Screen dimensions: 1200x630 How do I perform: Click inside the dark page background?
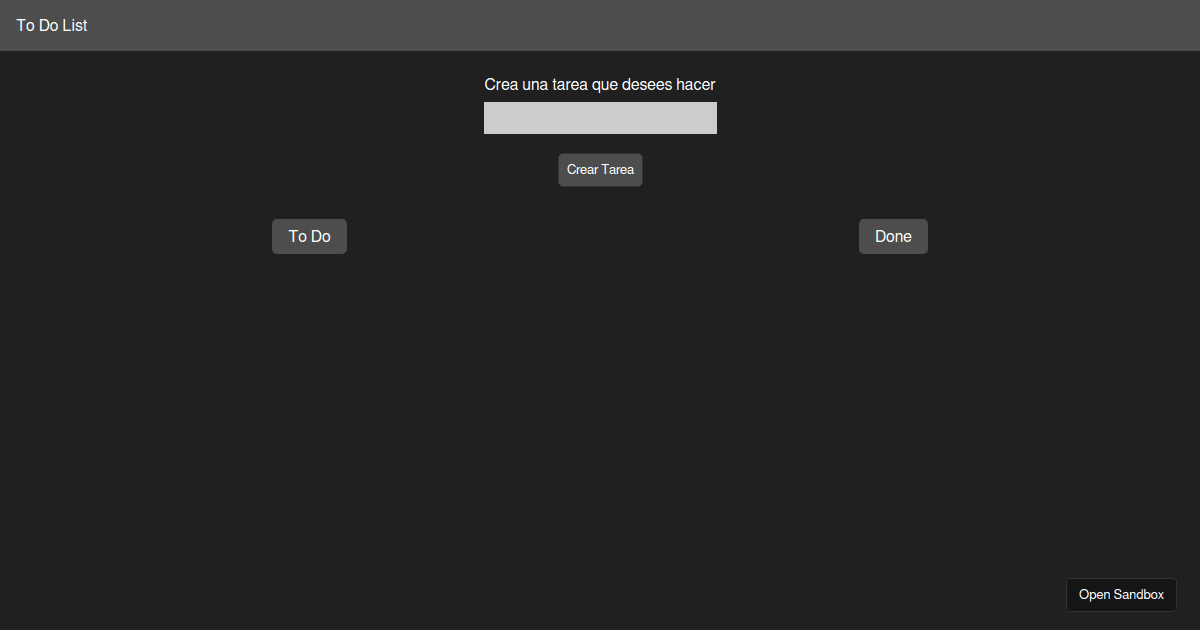(x=600, y=420)
